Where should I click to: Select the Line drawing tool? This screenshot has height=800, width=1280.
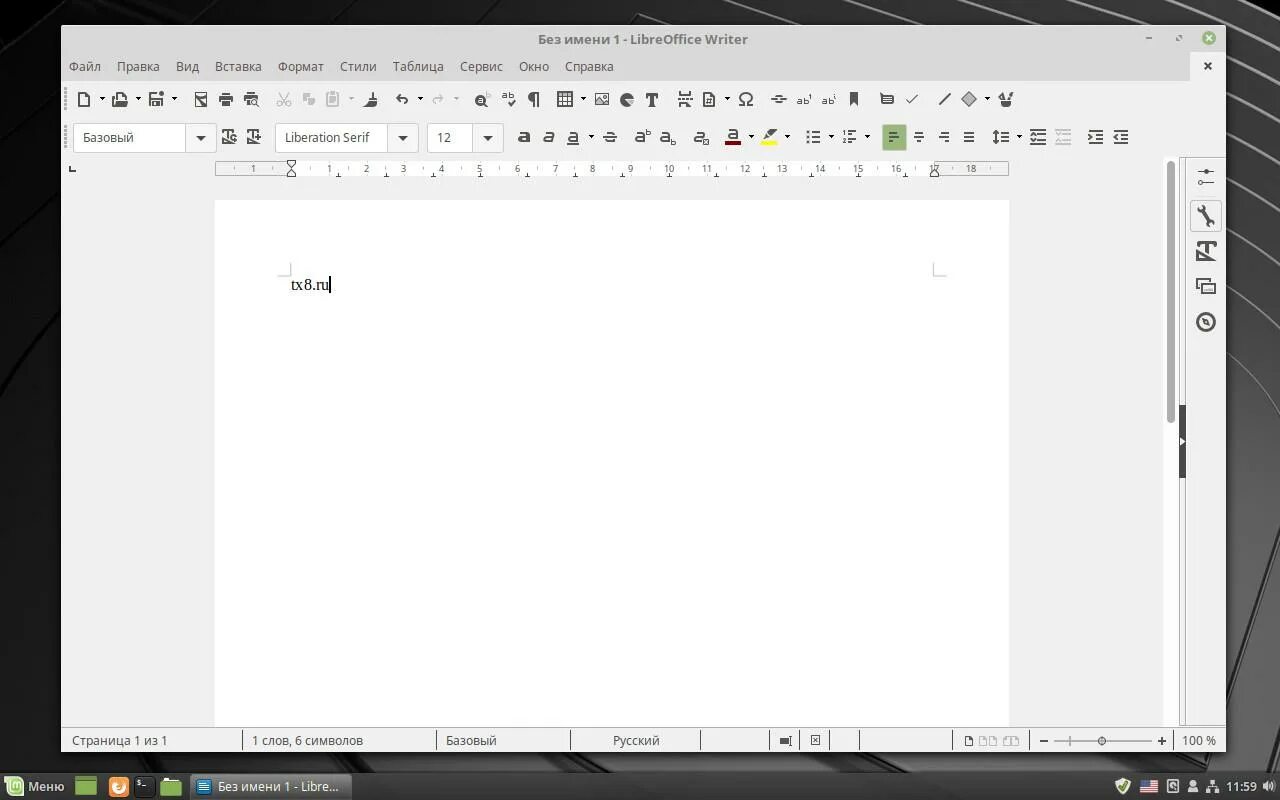(944, 99)
